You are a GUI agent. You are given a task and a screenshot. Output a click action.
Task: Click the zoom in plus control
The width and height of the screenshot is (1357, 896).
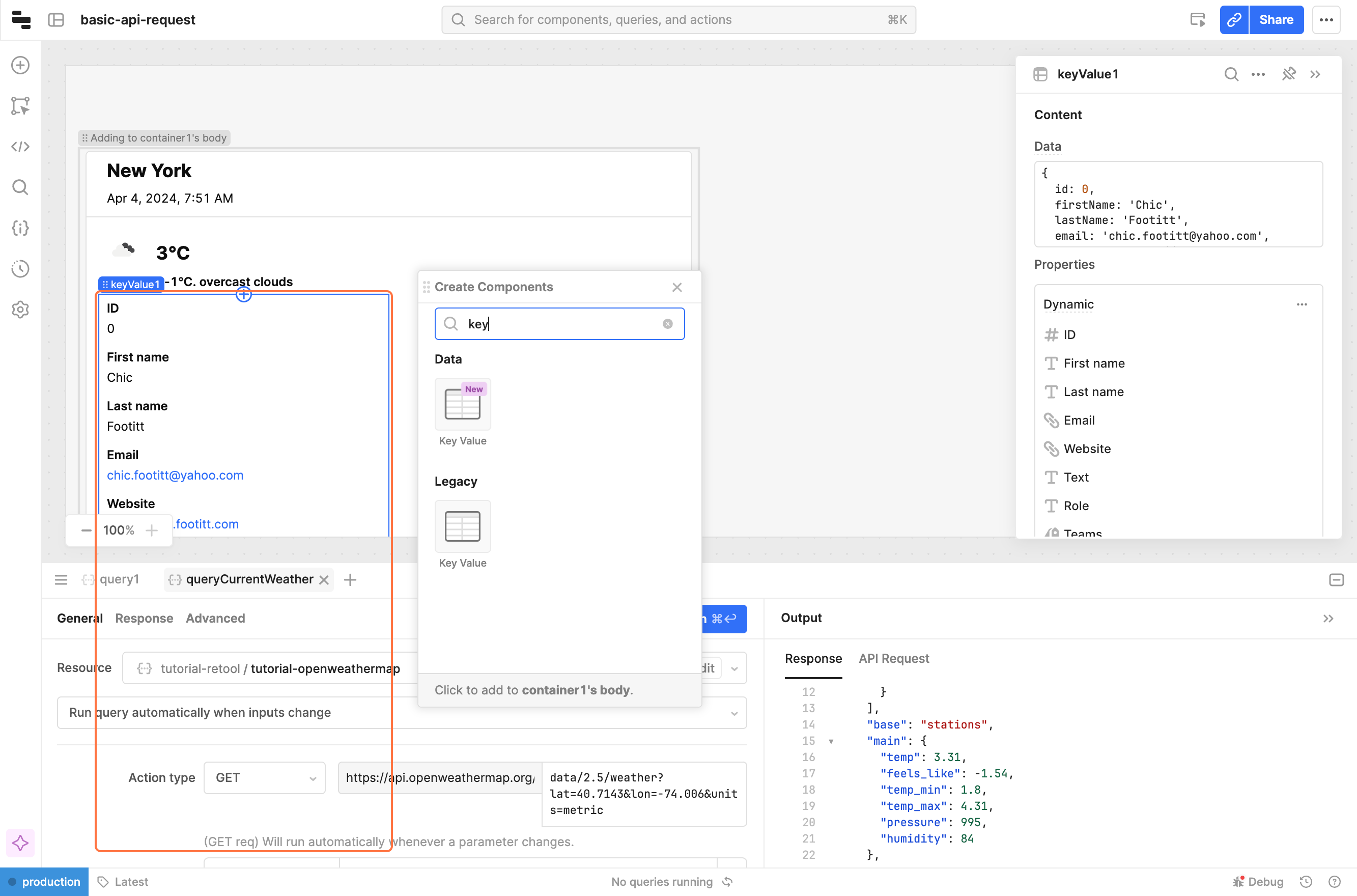click(151, 530)
